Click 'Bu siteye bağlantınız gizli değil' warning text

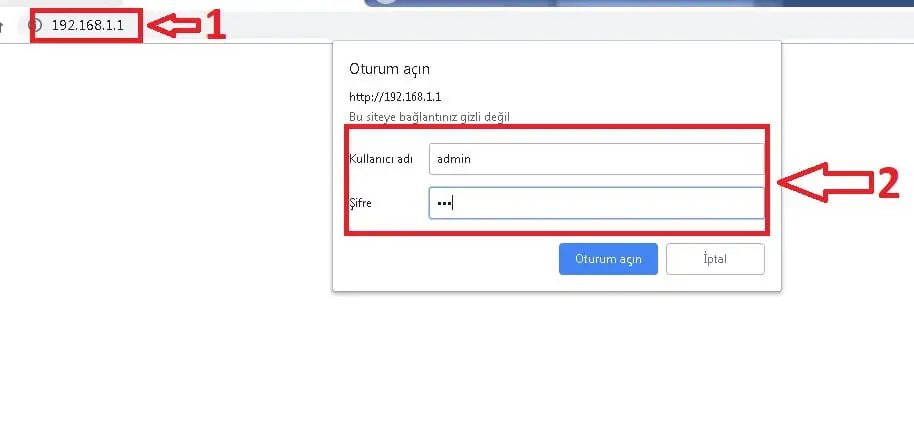(x=430, y=117)
